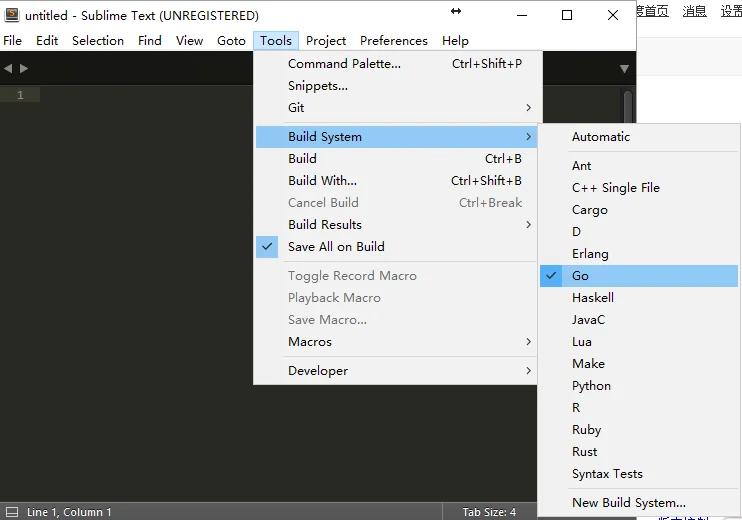Run the Build command
The image size is (742, 520).
click(397, 159)
